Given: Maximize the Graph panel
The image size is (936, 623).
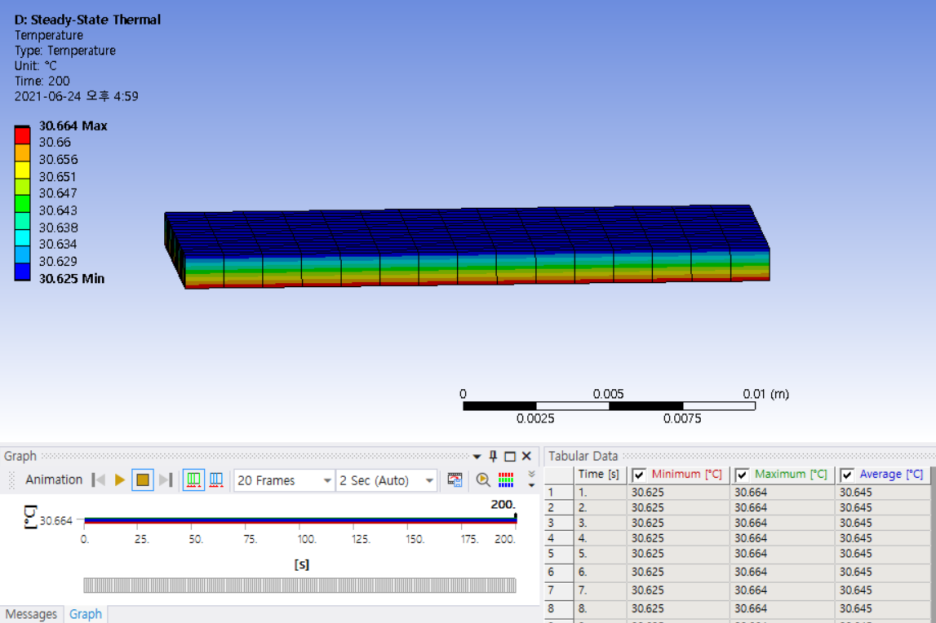Looking at the screenshot, I should [x=510, y=457].
